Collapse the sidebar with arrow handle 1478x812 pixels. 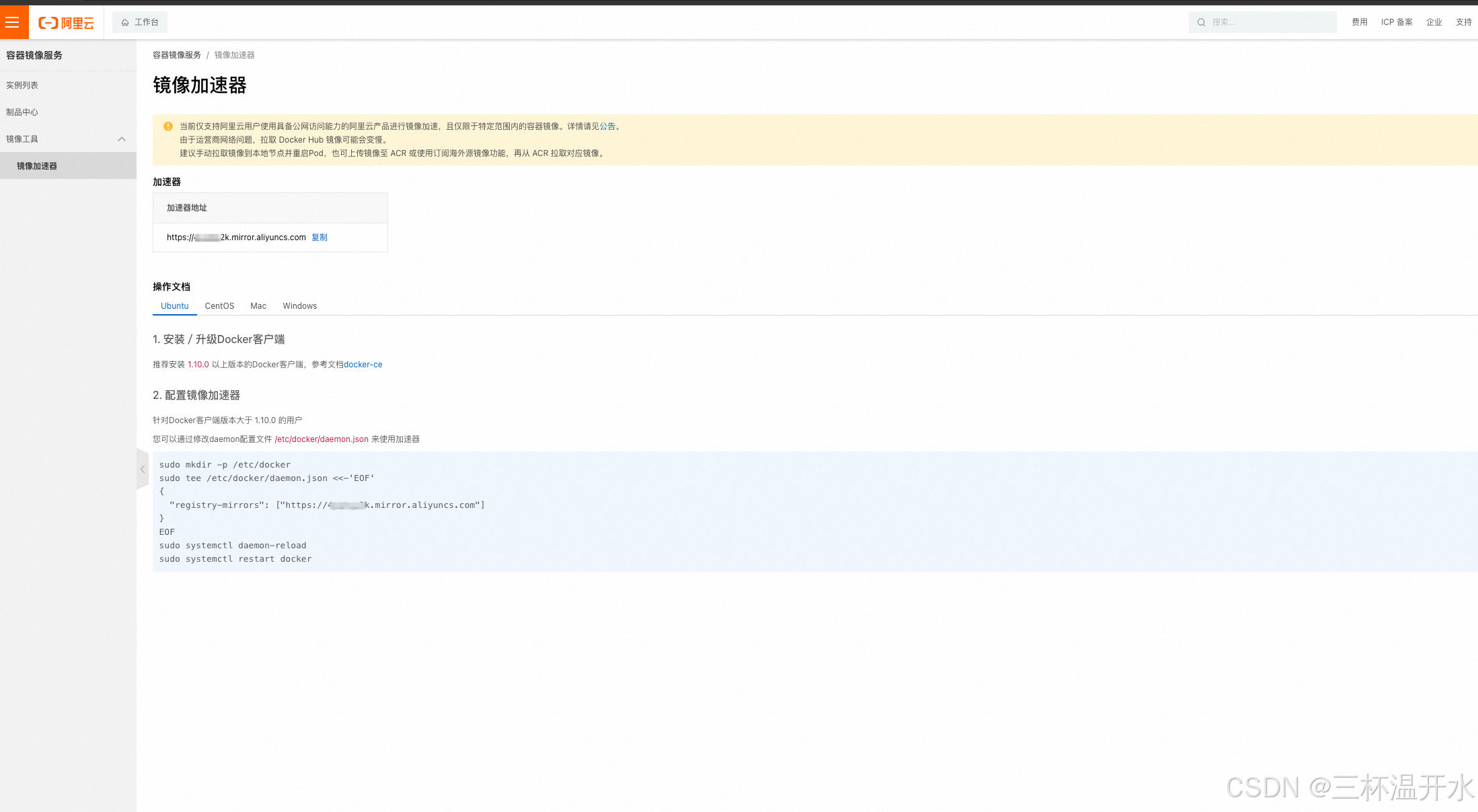[143, 470]
